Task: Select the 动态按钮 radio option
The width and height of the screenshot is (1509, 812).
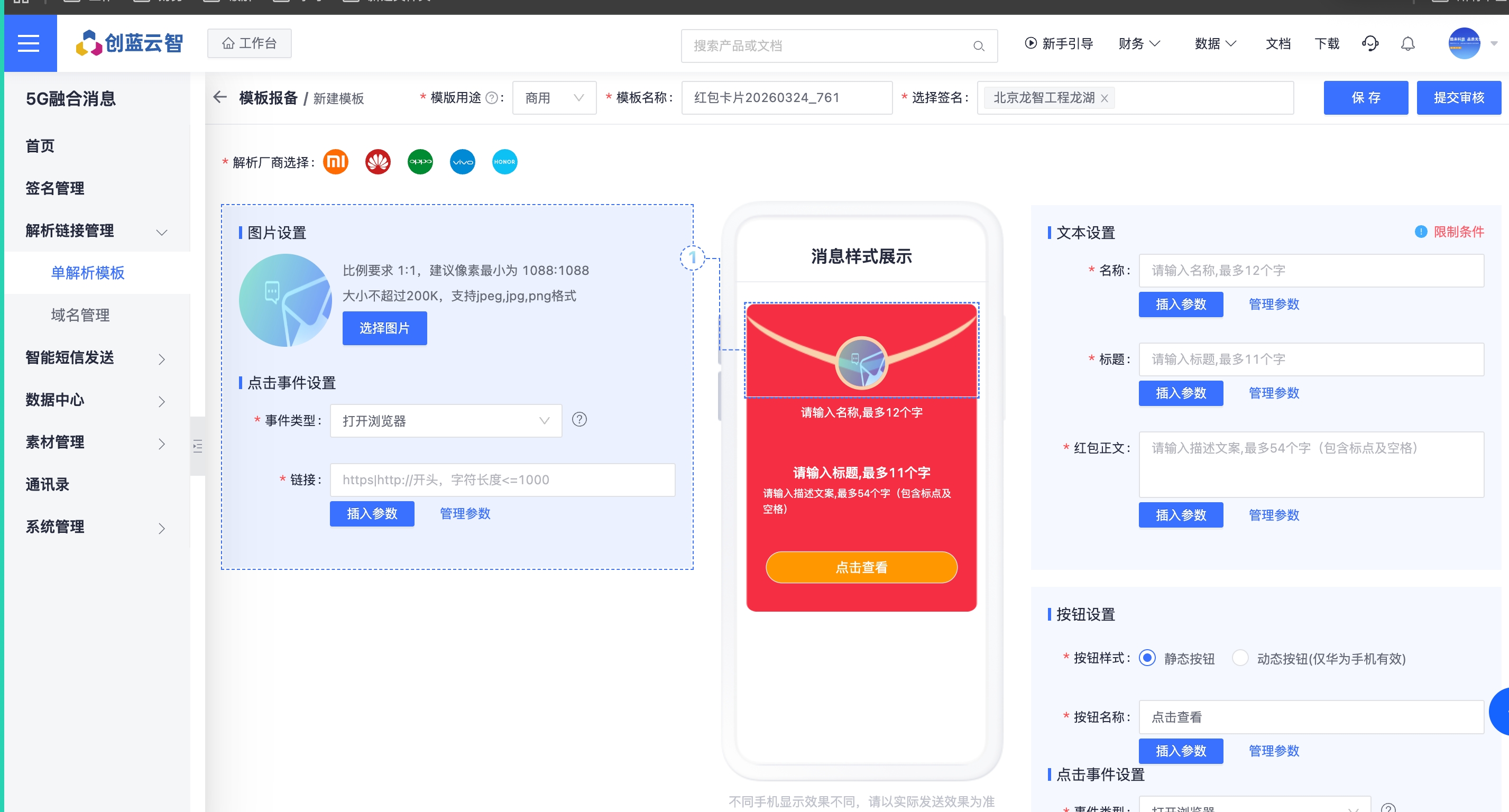Action: (1239, 658)
